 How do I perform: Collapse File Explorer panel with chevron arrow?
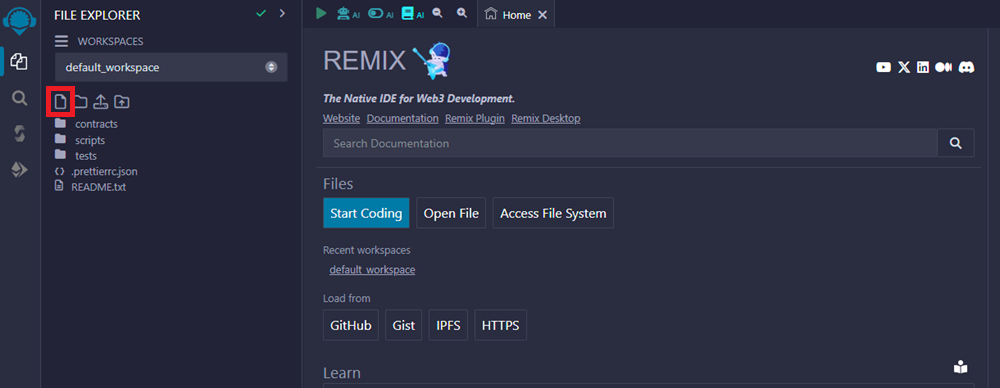pyautogui.click(x=283, y=13)
